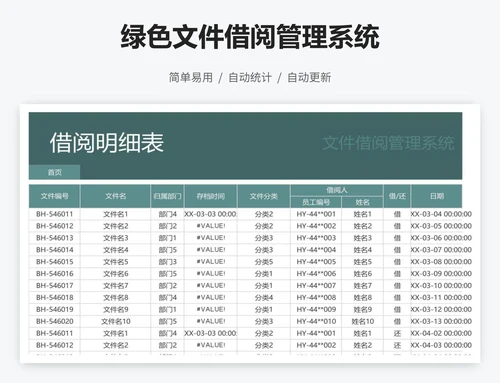Select the 归属部门 column header
Image resolution: width=500 pixels, height=383 pixels.
[x=167, y=196]
